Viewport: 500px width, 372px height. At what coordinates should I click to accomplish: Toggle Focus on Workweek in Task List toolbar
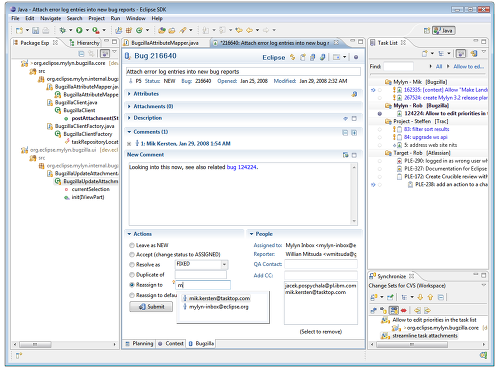point(461,53)
